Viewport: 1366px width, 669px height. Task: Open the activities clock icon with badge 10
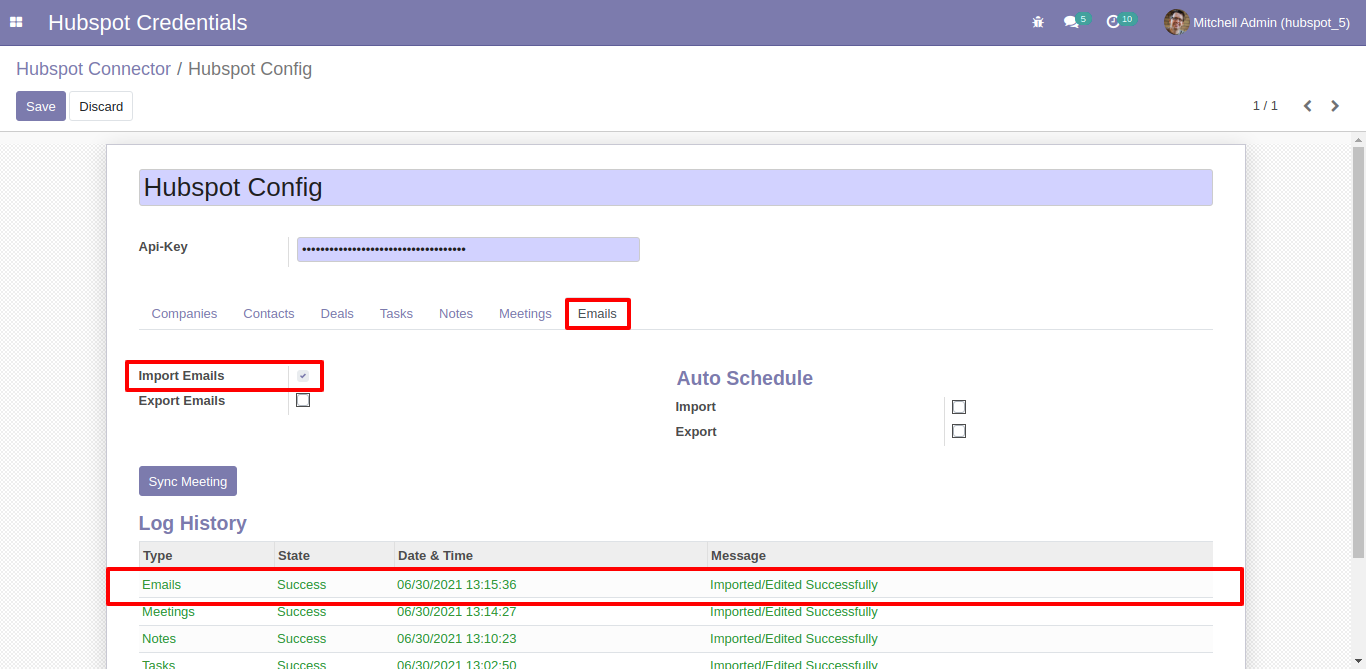tap(1120, 21)
